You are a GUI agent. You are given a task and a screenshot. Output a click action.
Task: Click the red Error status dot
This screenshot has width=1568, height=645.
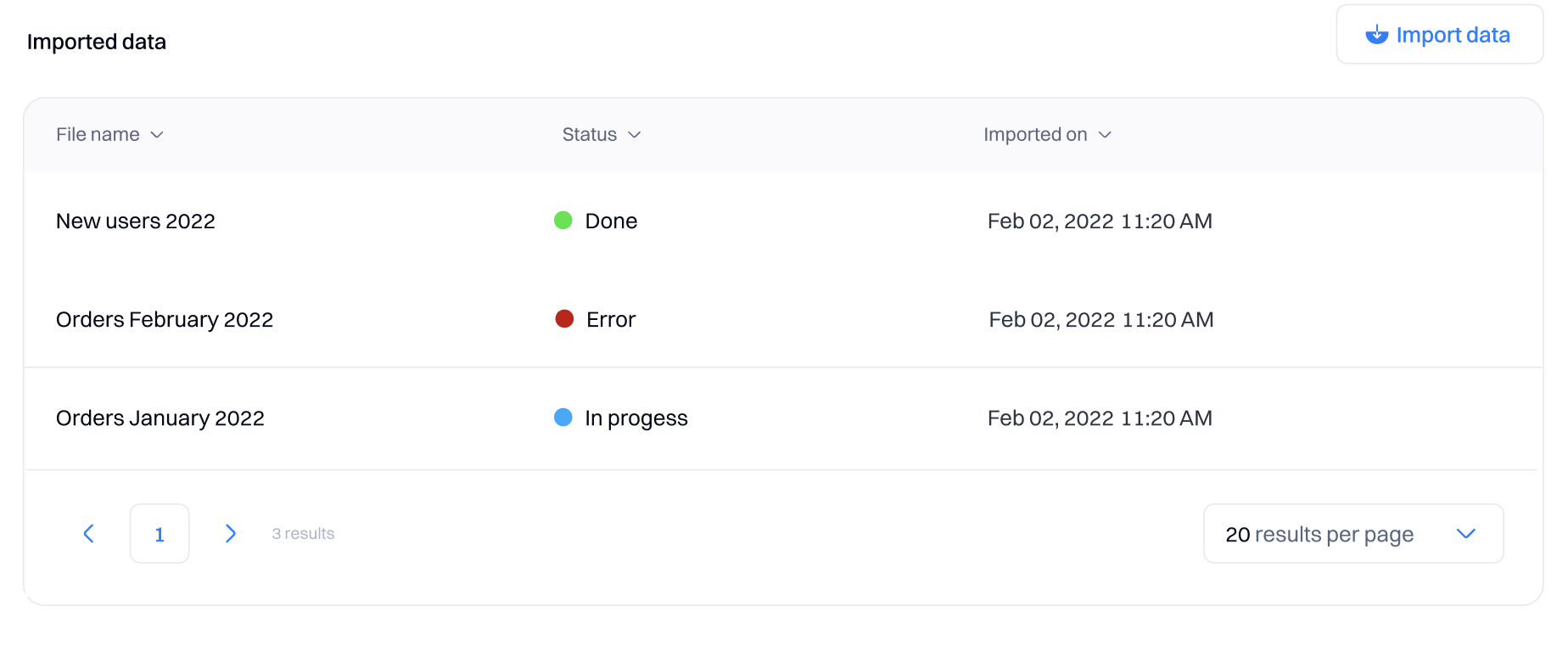pyautogui.click(x=564, y=319)
